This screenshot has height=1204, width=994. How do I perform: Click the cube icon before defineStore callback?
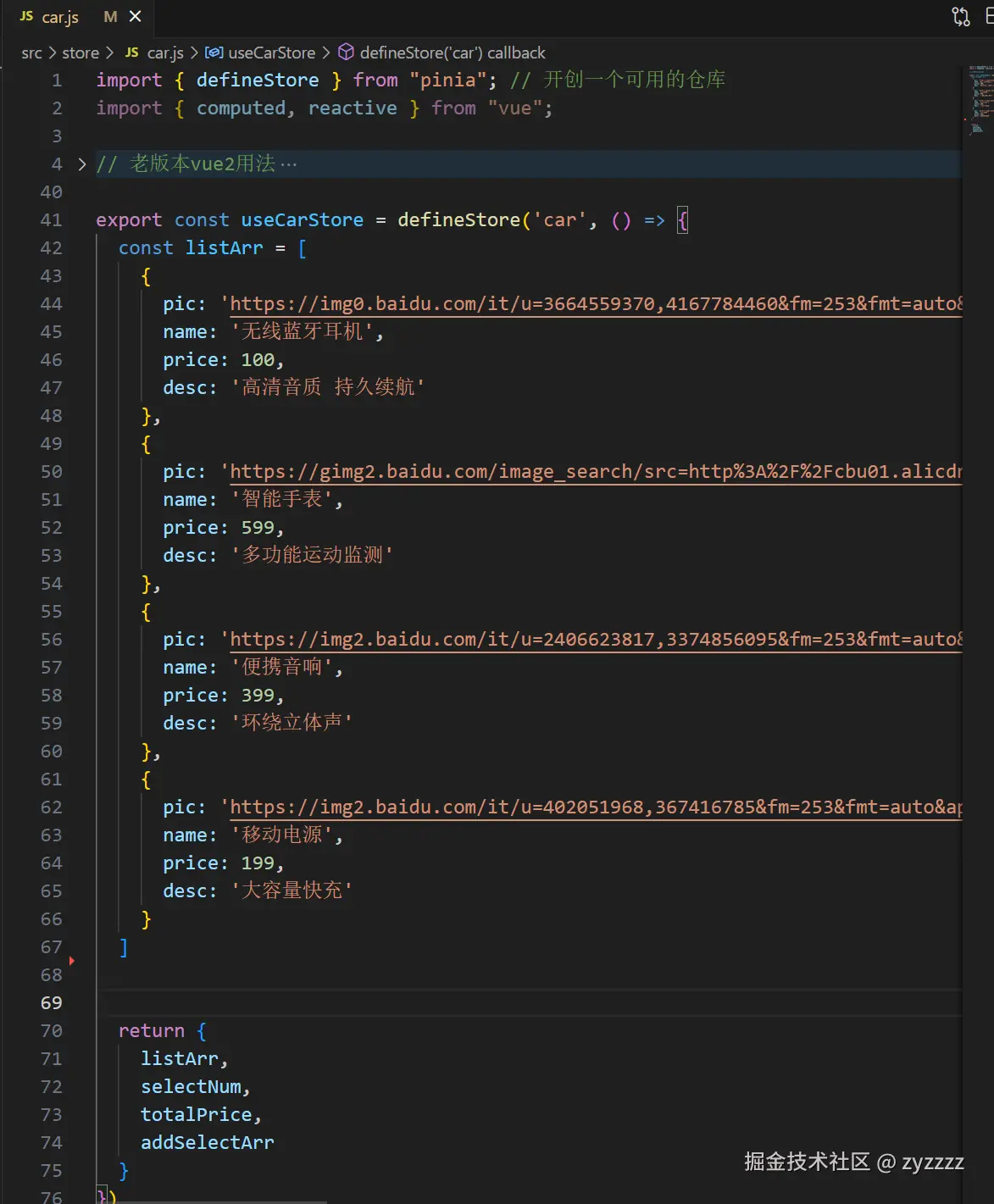tap(346, 53)
